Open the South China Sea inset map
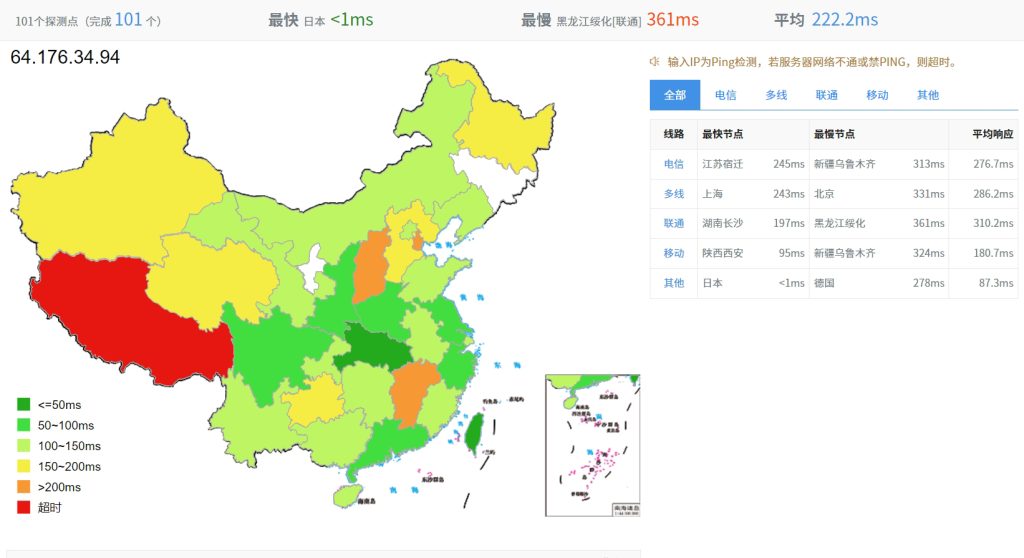This screenshot has height=558, width=1024. tap(592, 445)
